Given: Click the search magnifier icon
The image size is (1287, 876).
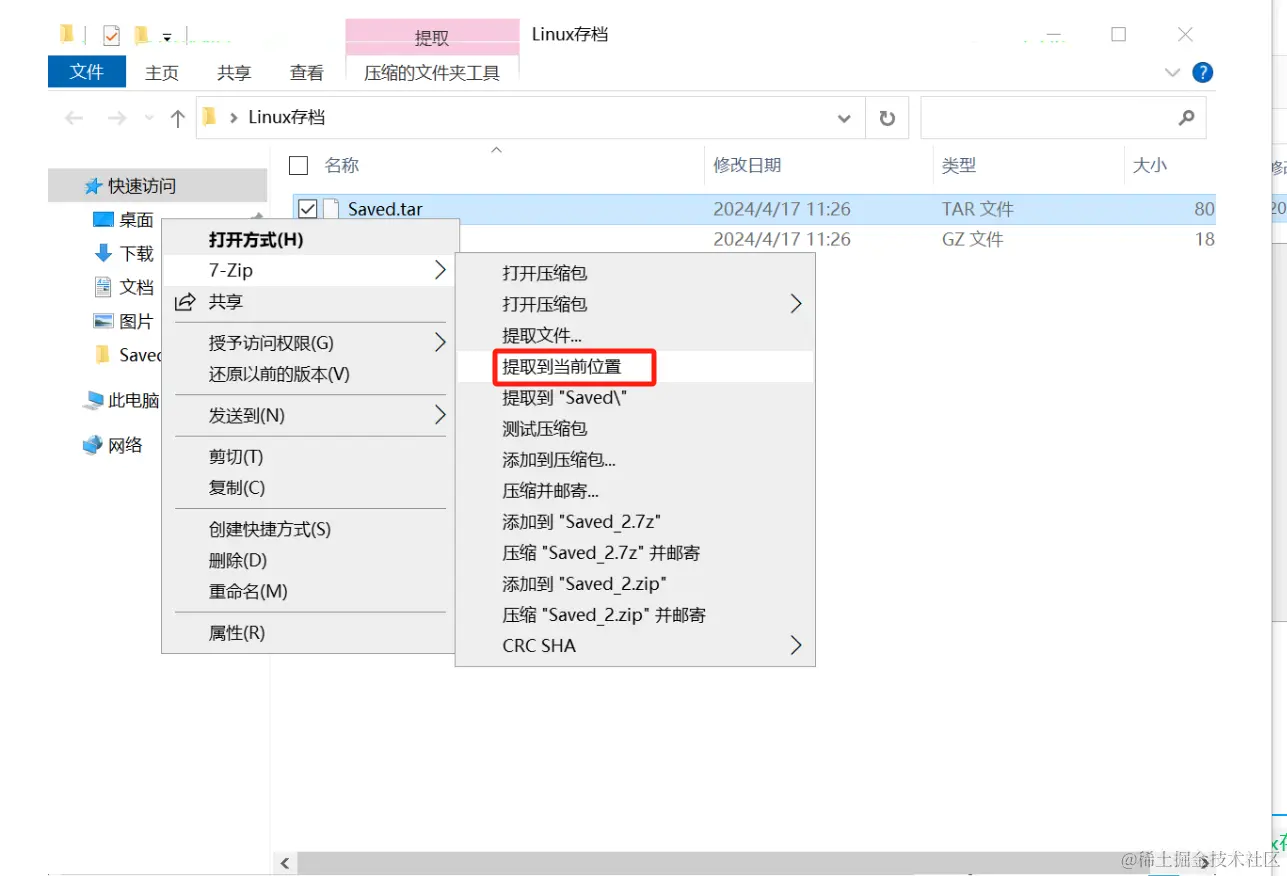Looking at the screenshot, I should pos(1186,118).
